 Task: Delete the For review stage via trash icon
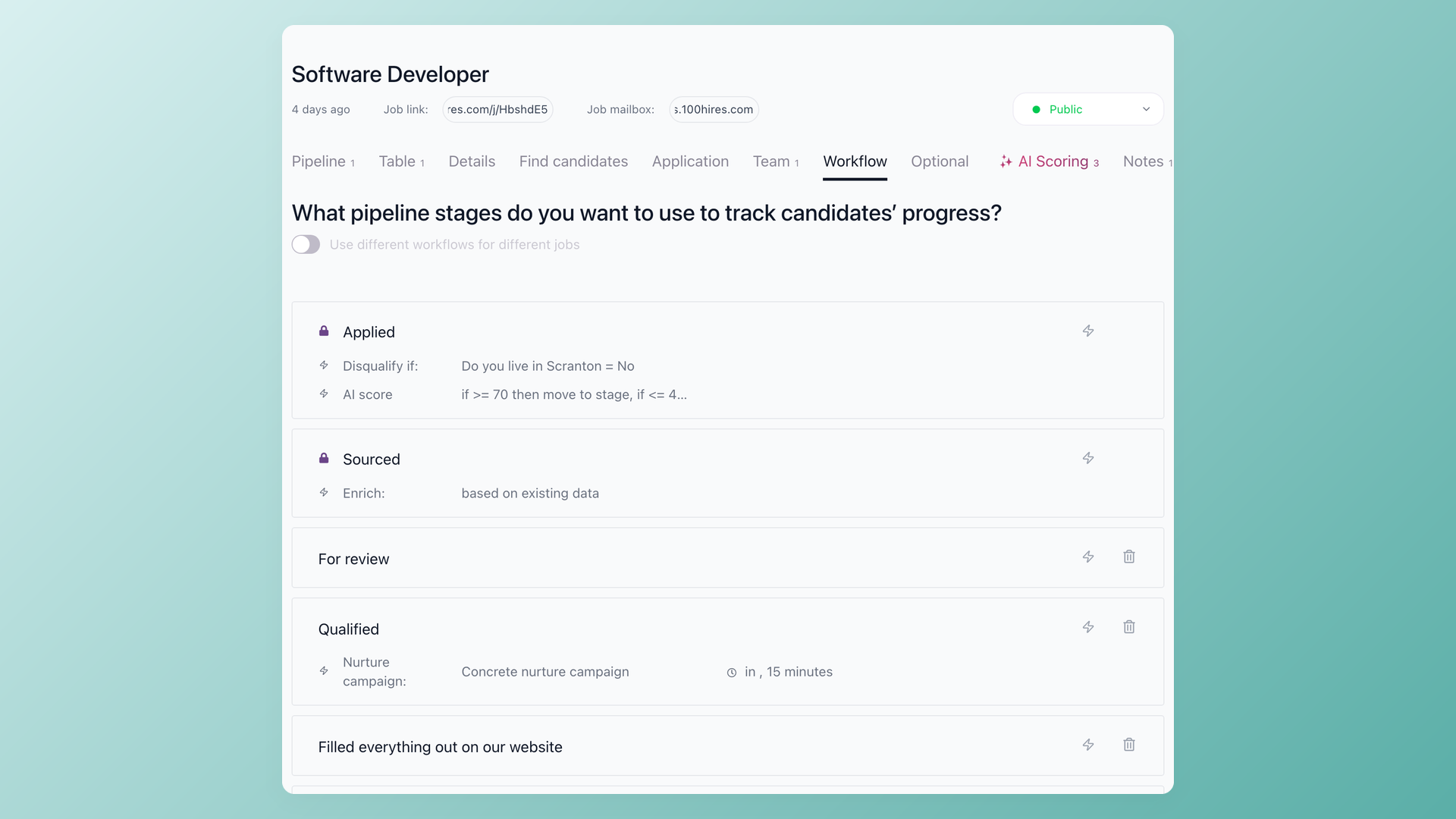1129,557
